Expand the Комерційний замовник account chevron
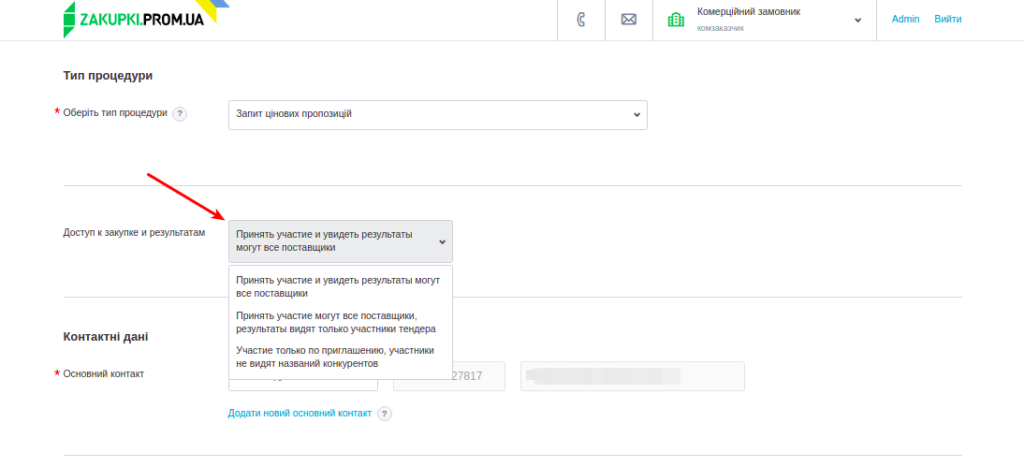1024x467 pixels. pyautogui.click(x=857, y=19)
